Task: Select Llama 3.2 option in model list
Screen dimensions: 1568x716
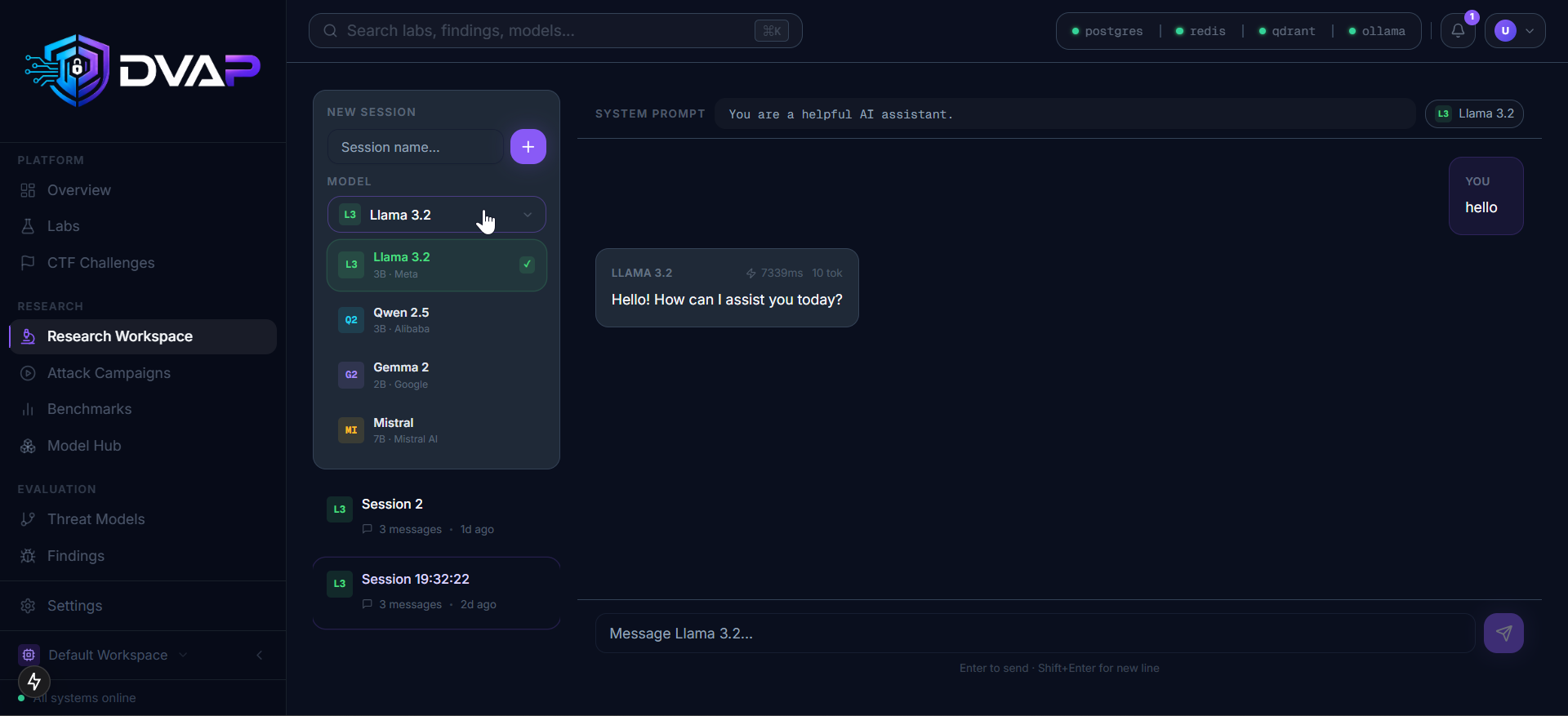Action: [437, 265]
